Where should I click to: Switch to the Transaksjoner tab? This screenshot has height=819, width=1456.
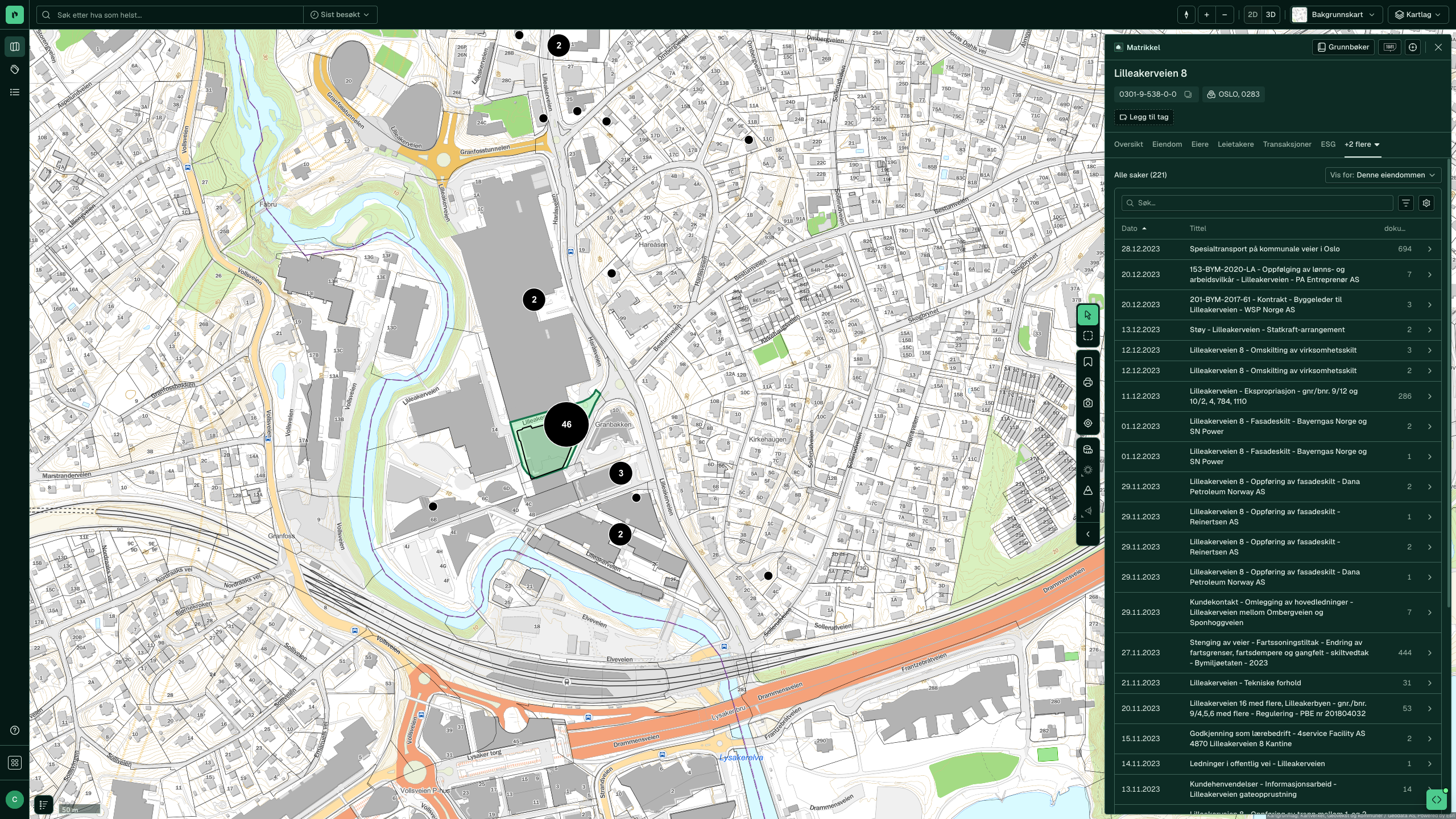point(1287,144)
